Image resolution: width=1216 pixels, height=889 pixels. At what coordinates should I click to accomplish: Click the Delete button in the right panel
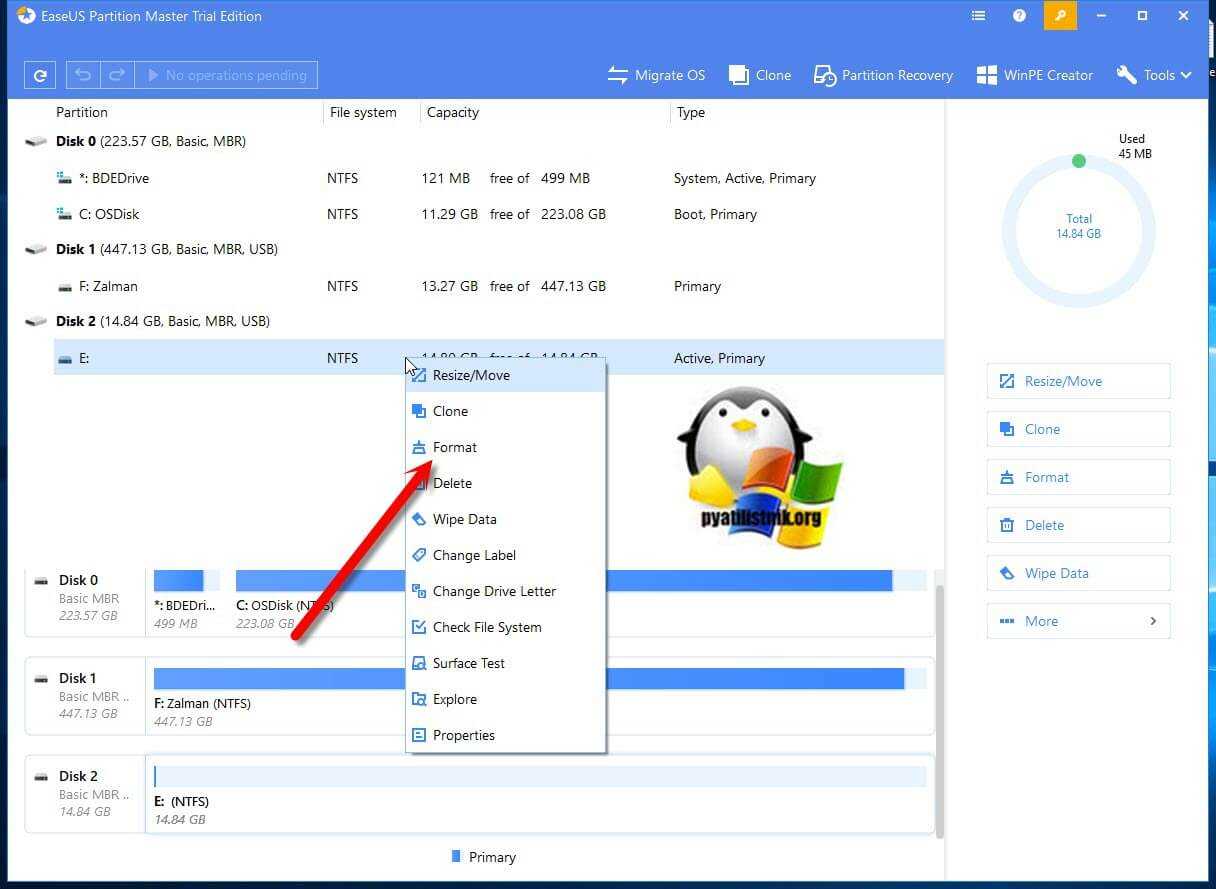coord(1078,525)
